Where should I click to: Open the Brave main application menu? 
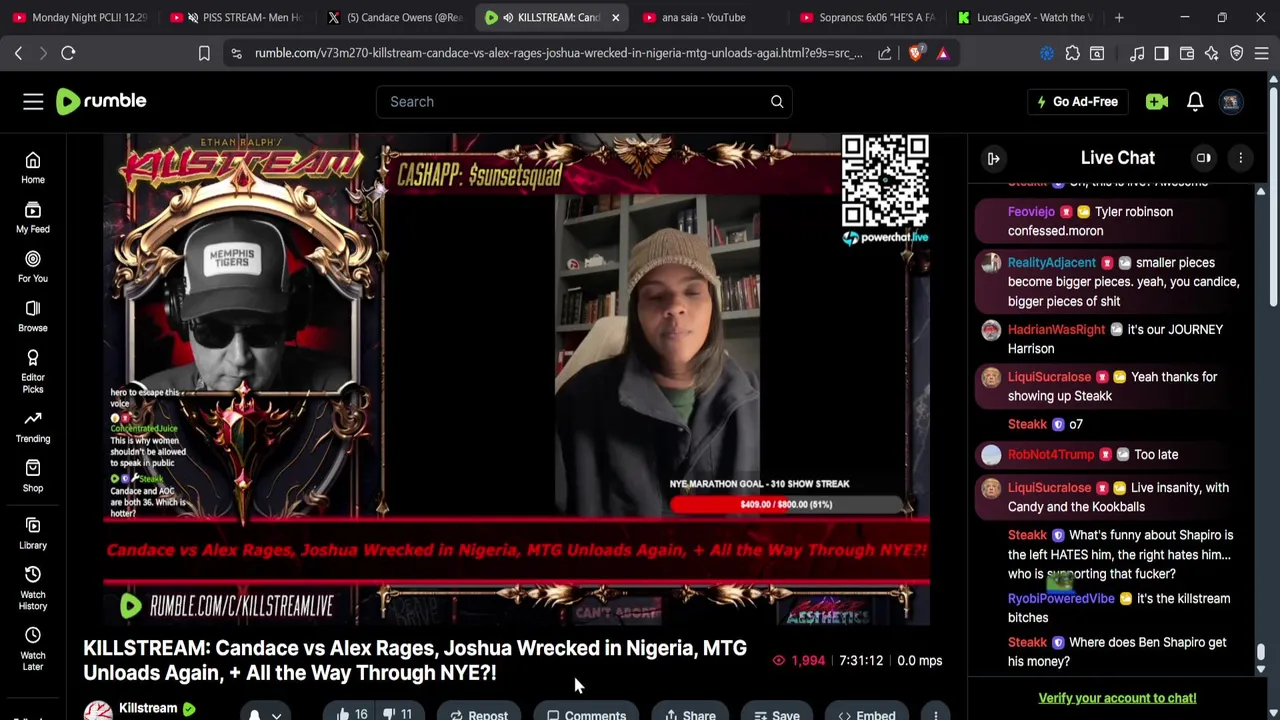pyautogui.click(x=1261, y=53)
